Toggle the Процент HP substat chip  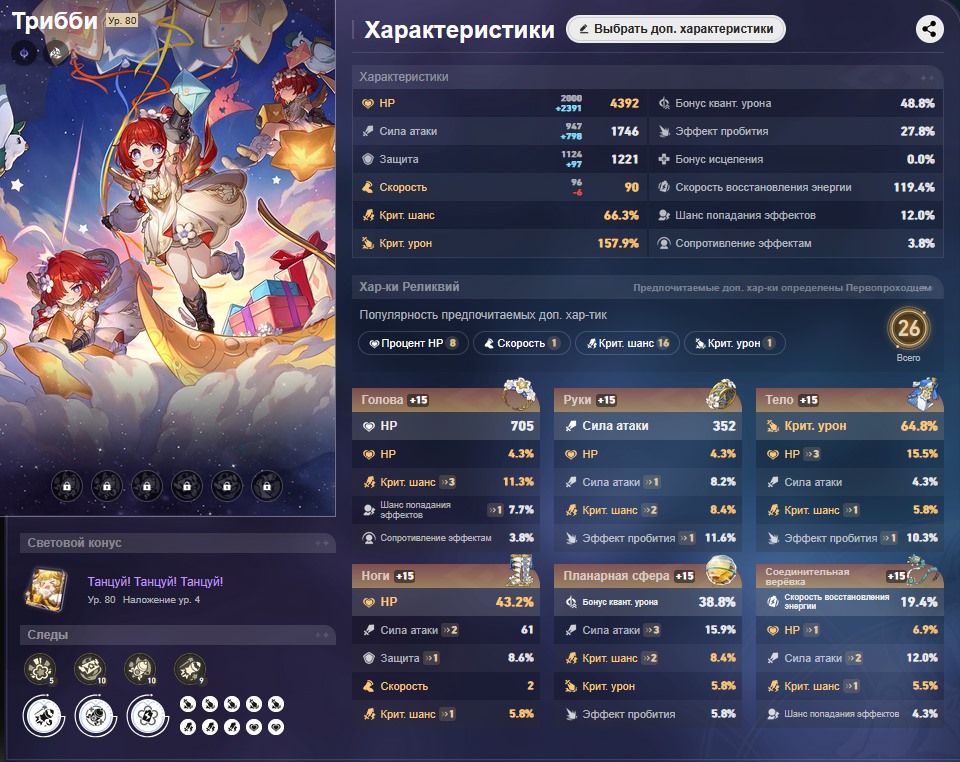click(413, 343)
